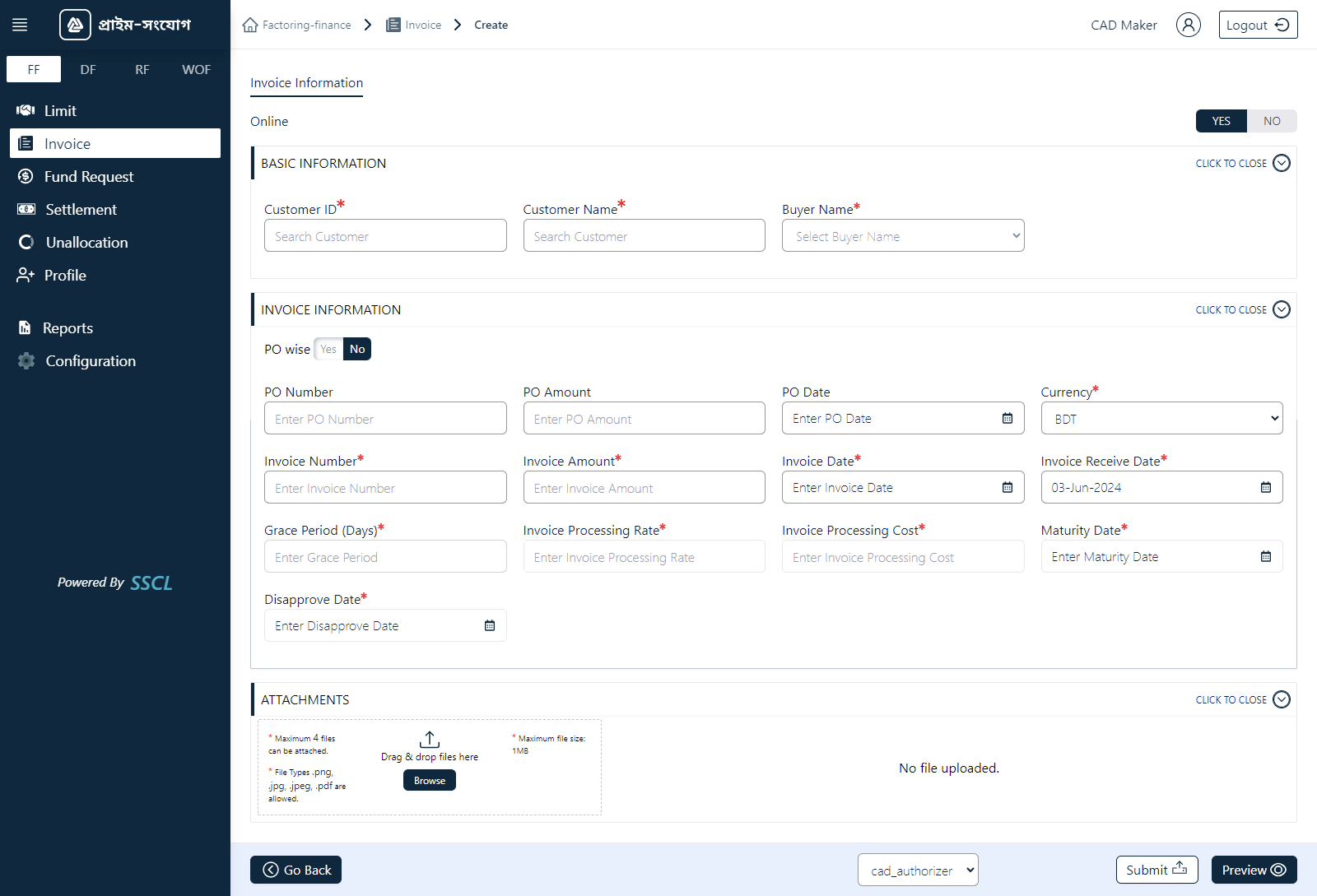Switch to the RF tab

pos(142,69)
